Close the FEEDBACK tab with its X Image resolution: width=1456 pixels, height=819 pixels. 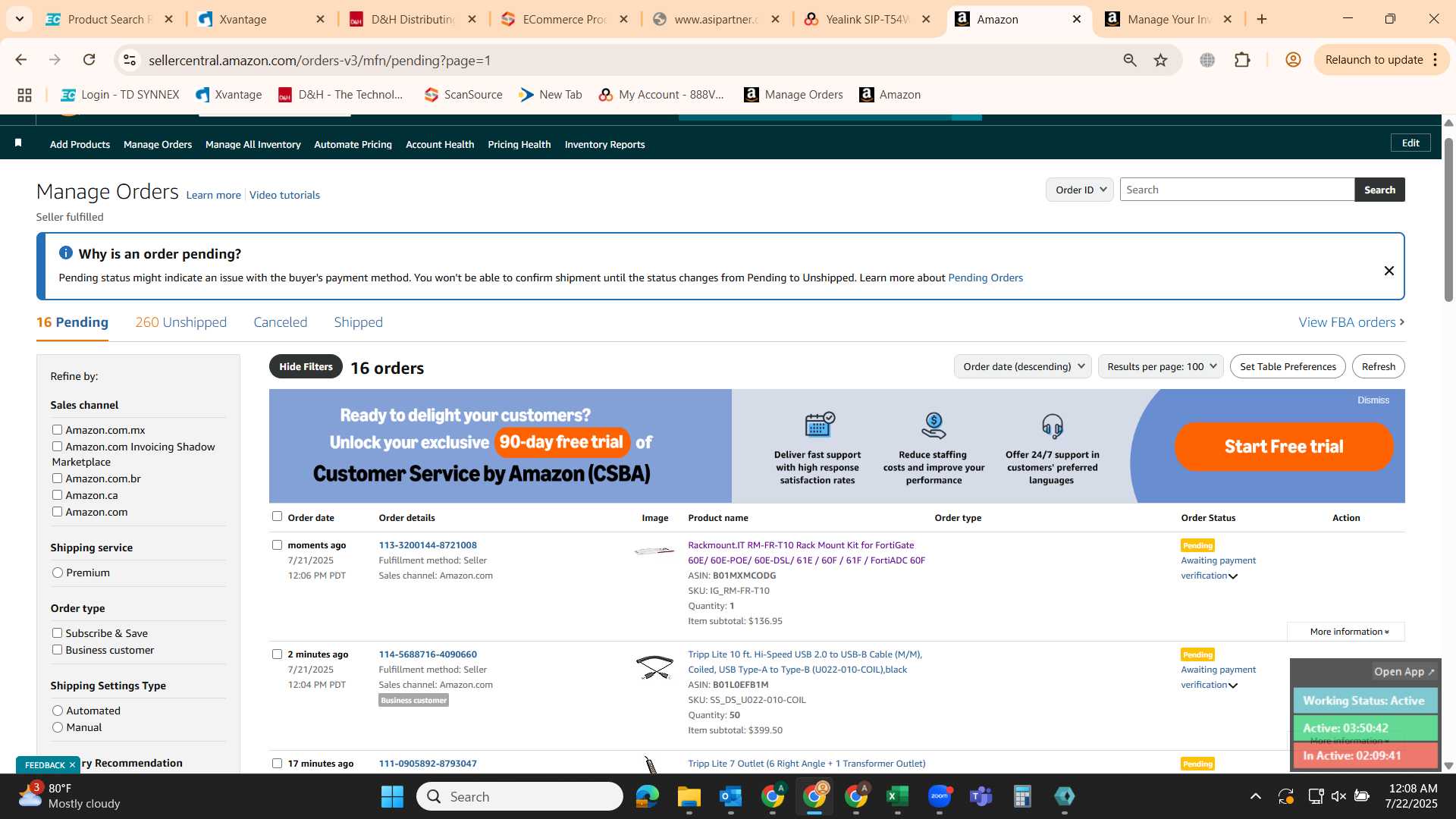[72, 764]
